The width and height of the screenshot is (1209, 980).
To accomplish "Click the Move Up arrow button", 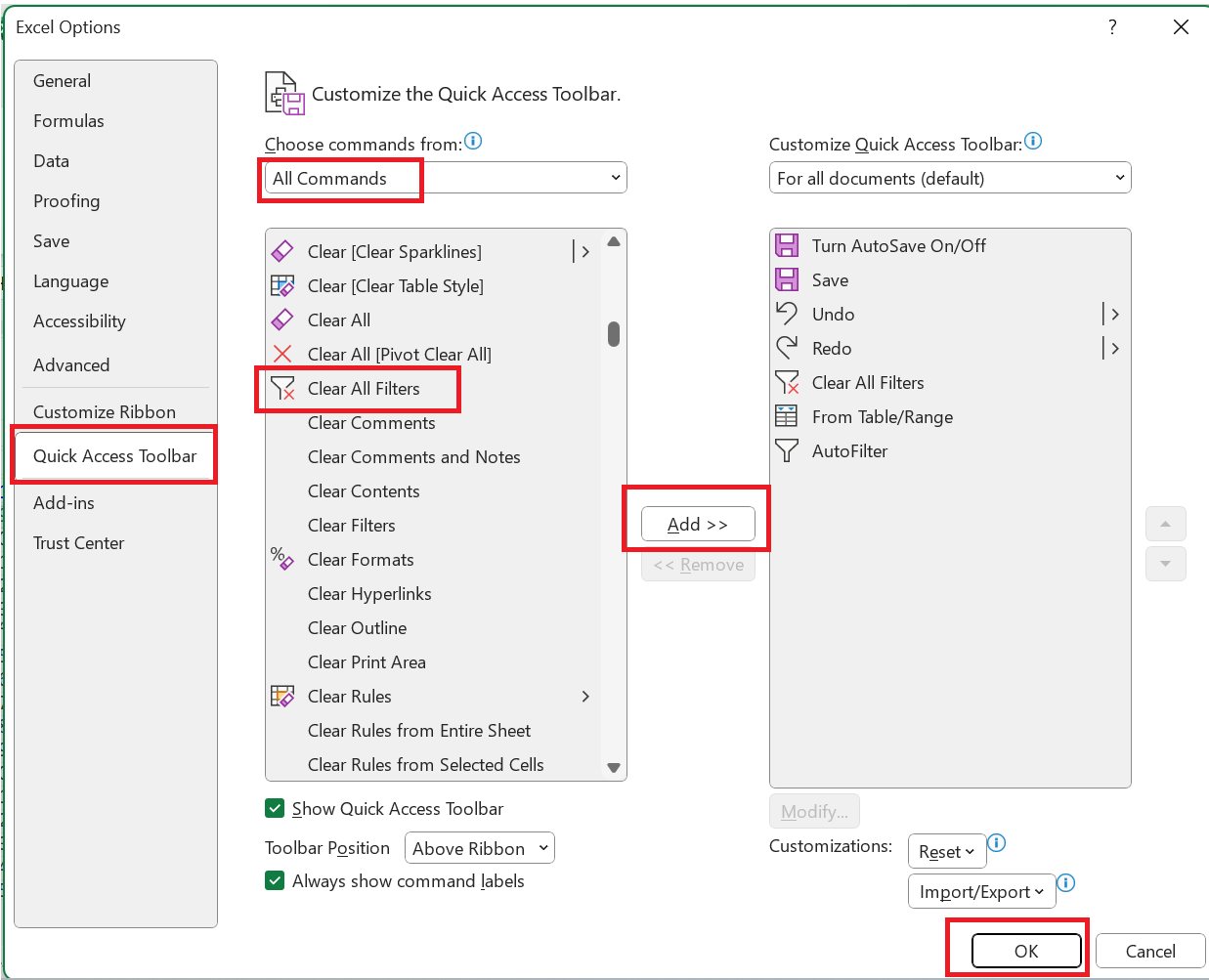I will (1165, 524).
